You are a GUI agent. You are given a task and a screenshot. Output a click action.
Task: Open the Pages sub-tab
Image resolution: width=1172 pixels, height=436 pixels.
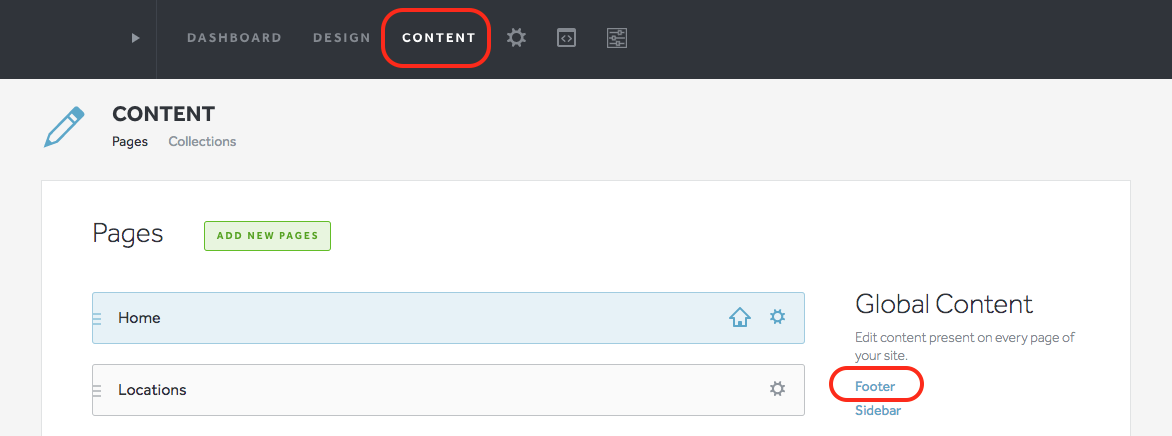coord(130,141)
